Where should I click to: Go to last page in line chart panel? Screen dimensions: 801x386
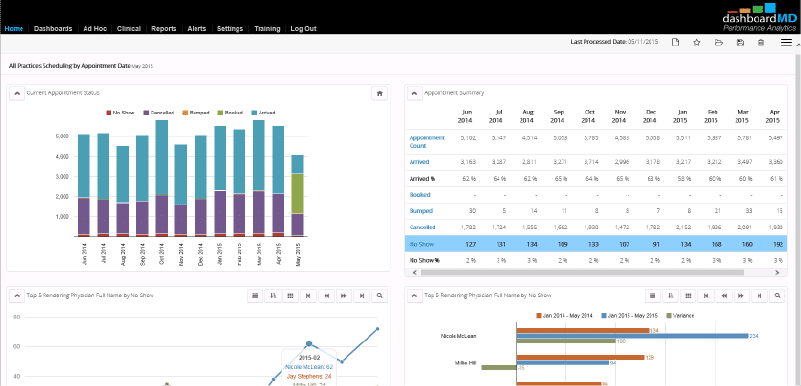tap(362, 296)
